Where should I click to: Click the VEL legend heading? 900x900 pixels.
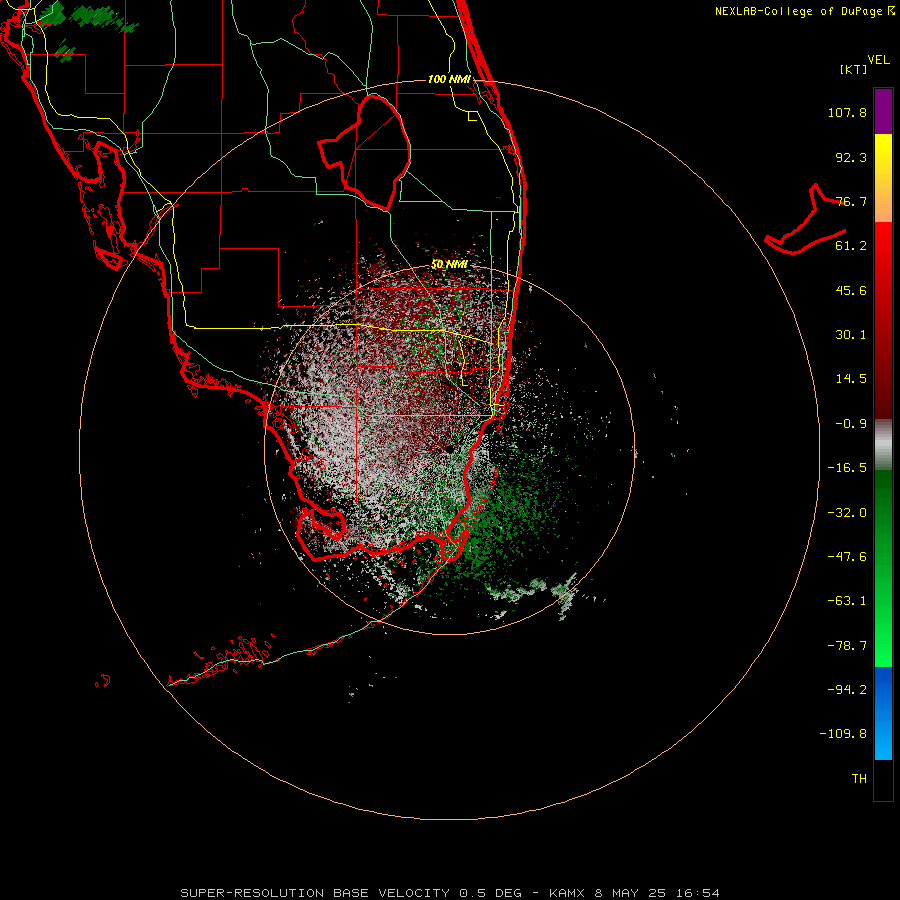click(878, 60)
